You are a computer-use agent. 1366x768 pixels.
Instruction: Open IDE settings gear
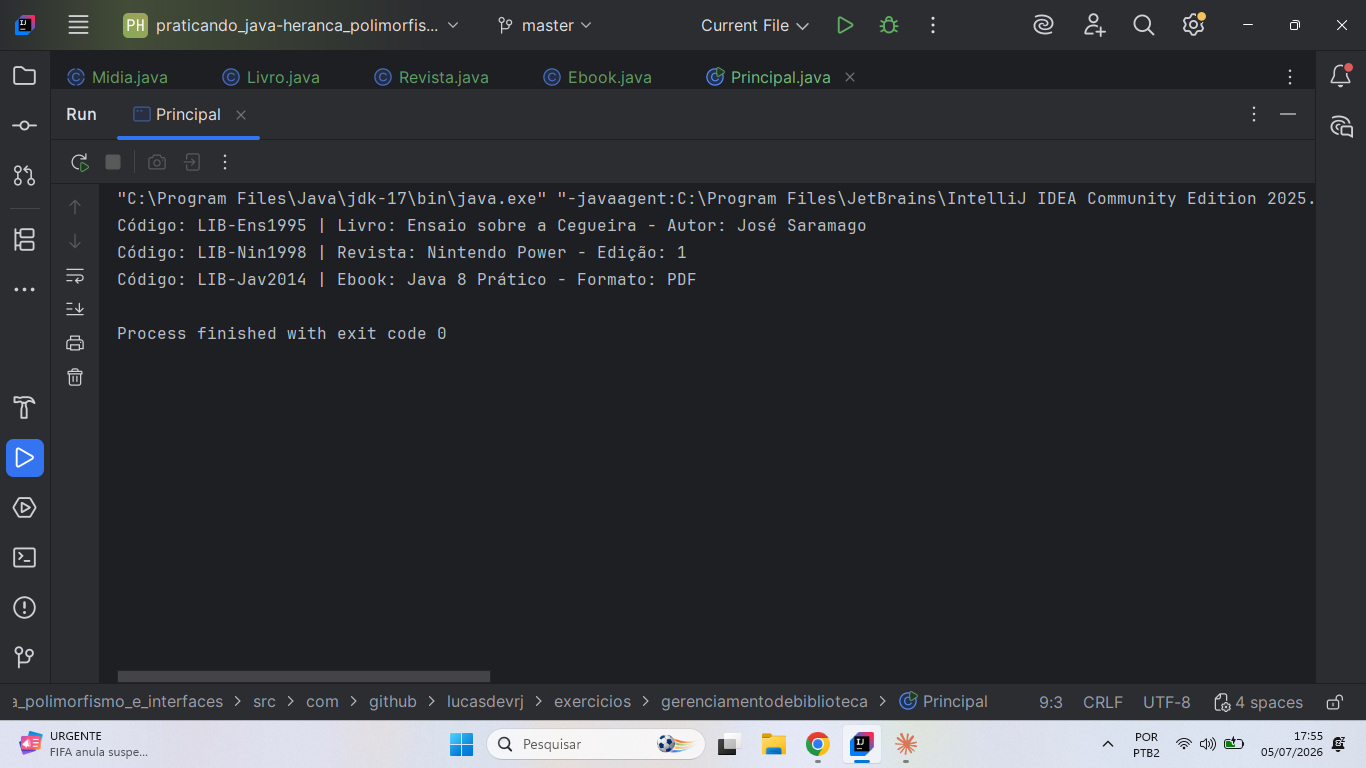pos(1193,25)
